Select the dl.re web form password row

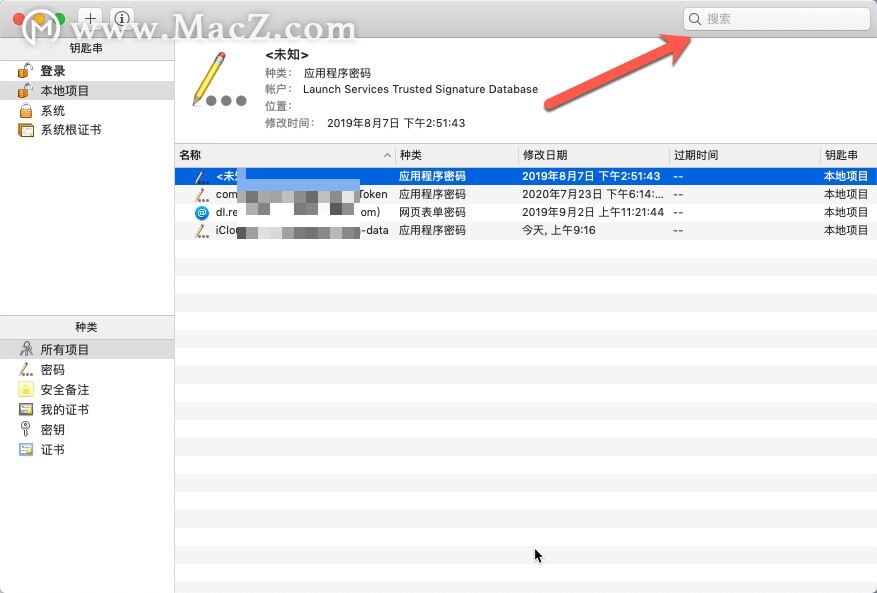click(526, 212)
